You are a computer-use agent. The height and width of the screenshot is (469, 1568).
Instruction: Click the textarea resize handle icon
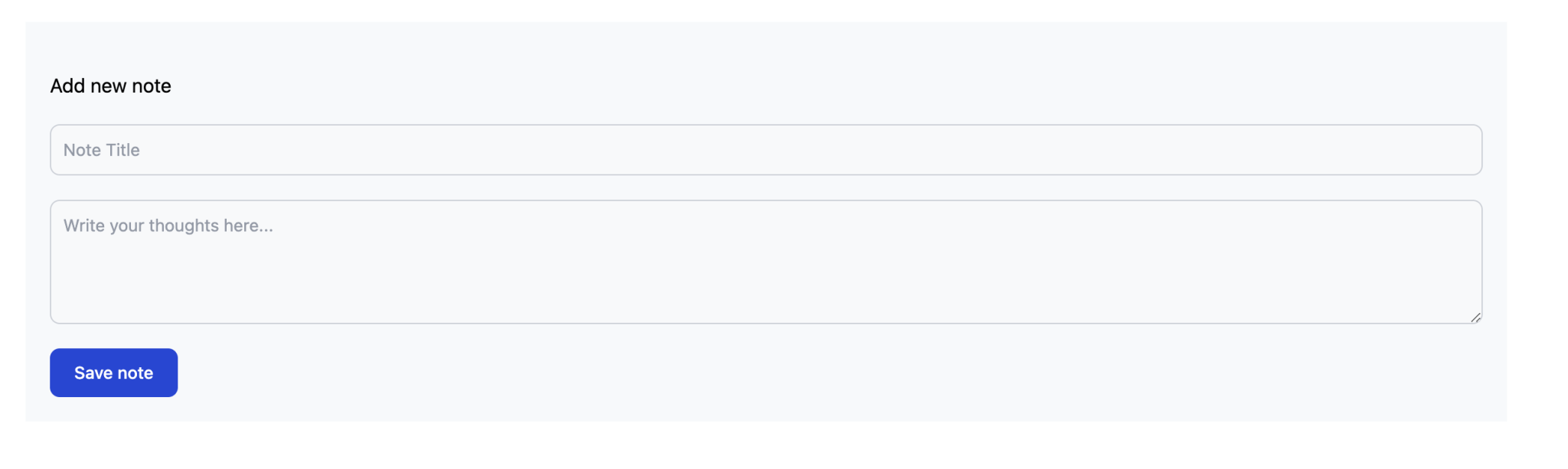click(x=1475, y=318)
